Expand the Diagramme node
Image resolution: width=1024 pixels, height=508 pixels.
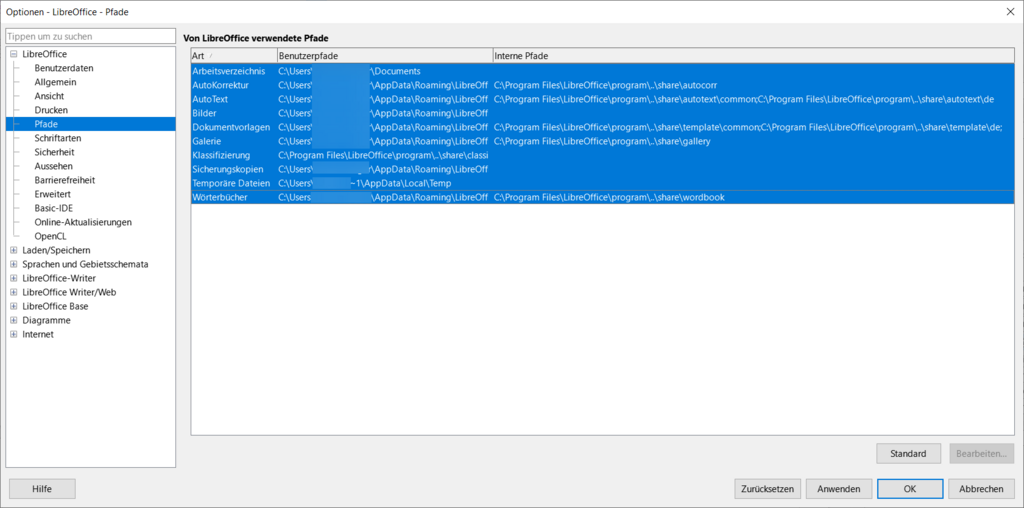14,321
